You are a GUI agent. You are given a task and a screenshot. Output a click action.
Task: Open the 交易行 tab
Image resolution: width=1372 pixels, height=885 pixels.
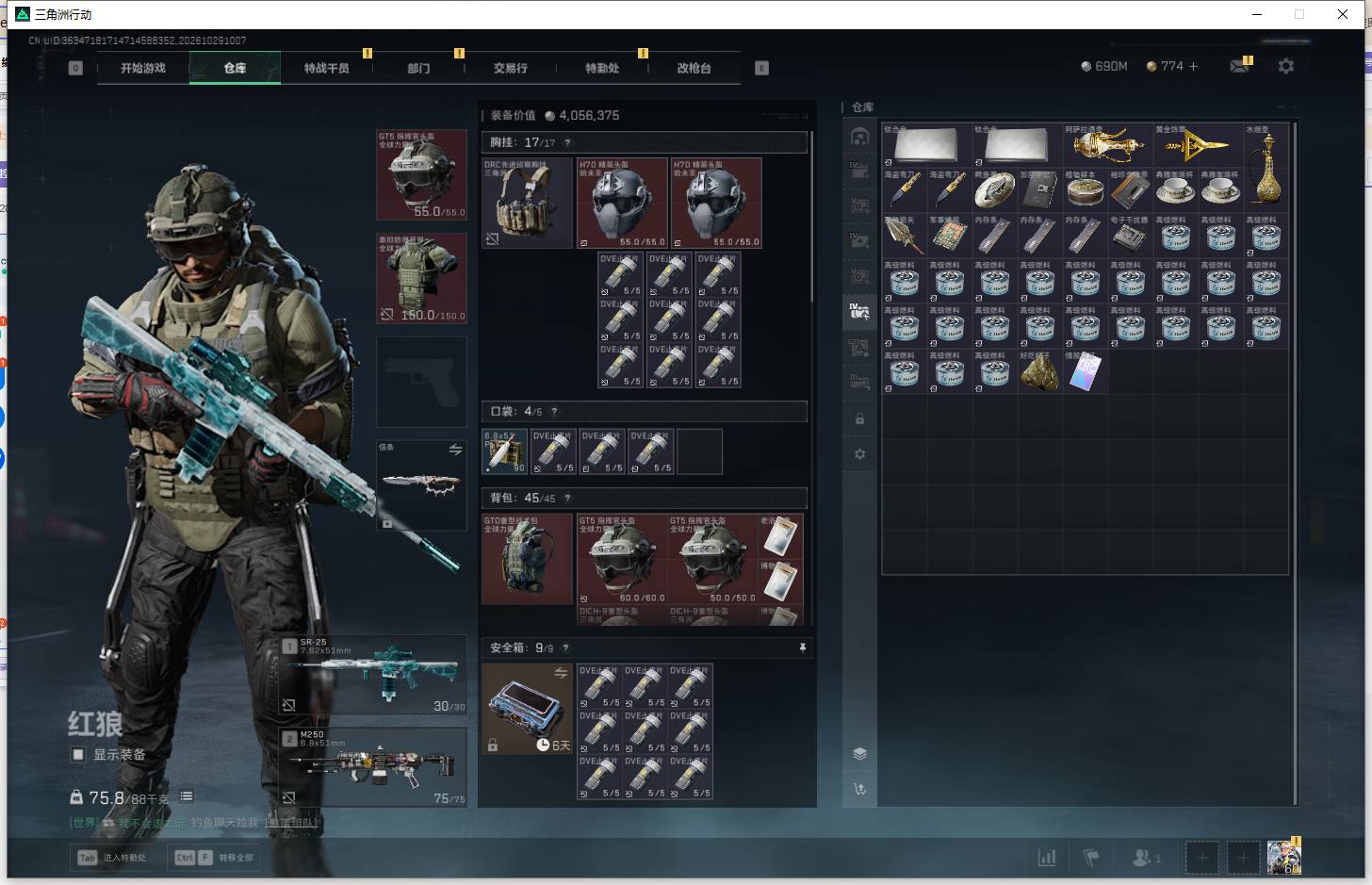pos(511,68)
